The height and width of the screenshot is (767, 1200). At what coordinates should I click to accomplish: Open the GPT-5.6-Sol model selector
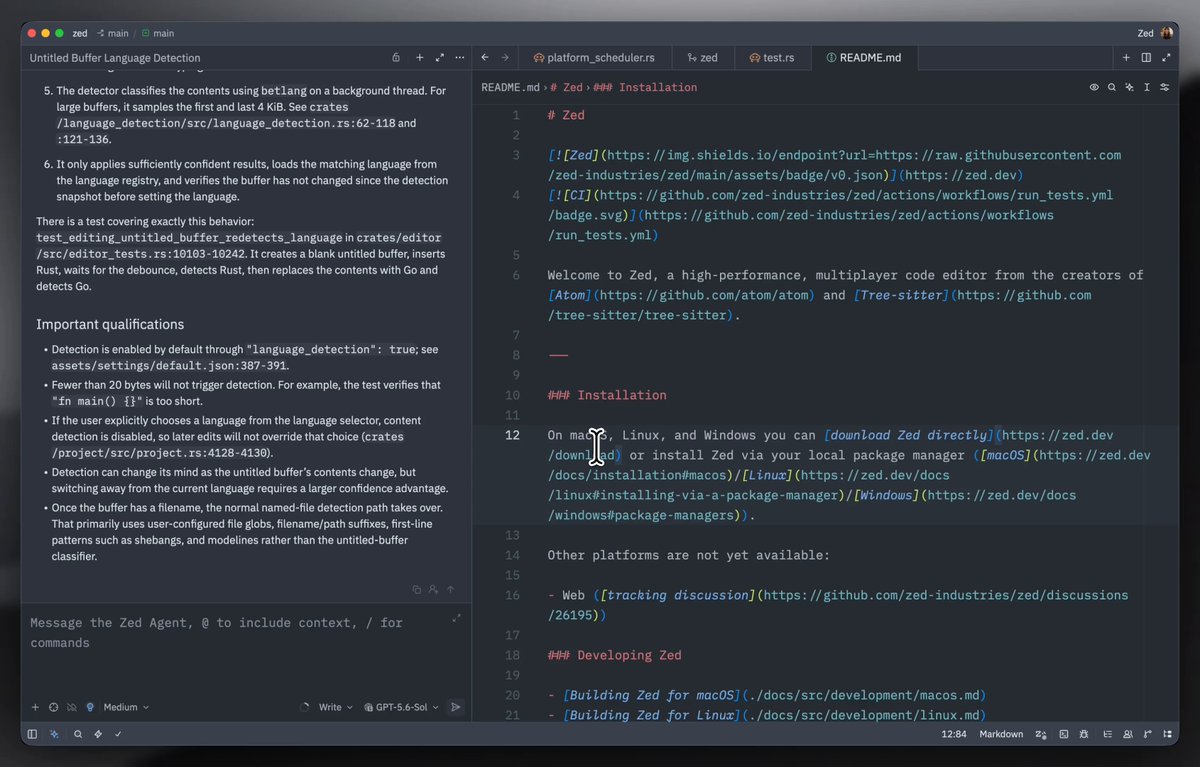click(x=401, y=707)
